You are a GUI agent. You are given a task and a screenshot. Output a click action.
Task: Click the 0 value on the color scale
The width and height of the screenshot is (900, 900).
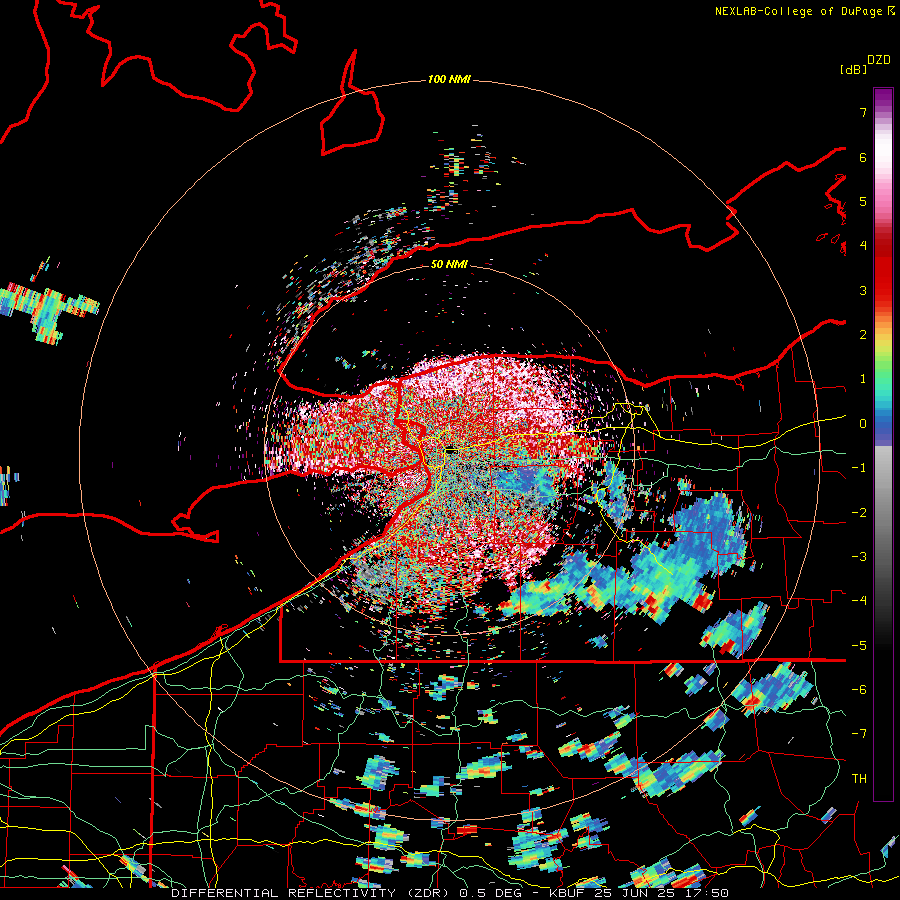click(863, 424)
